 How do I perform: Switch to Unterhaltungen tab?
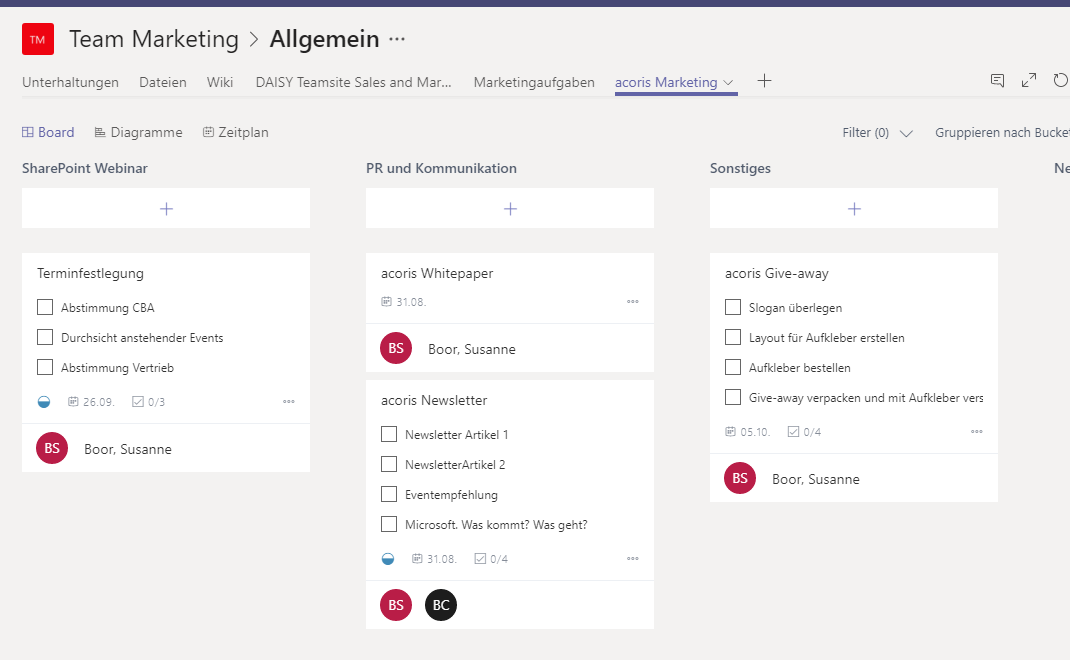click(70, 82)
